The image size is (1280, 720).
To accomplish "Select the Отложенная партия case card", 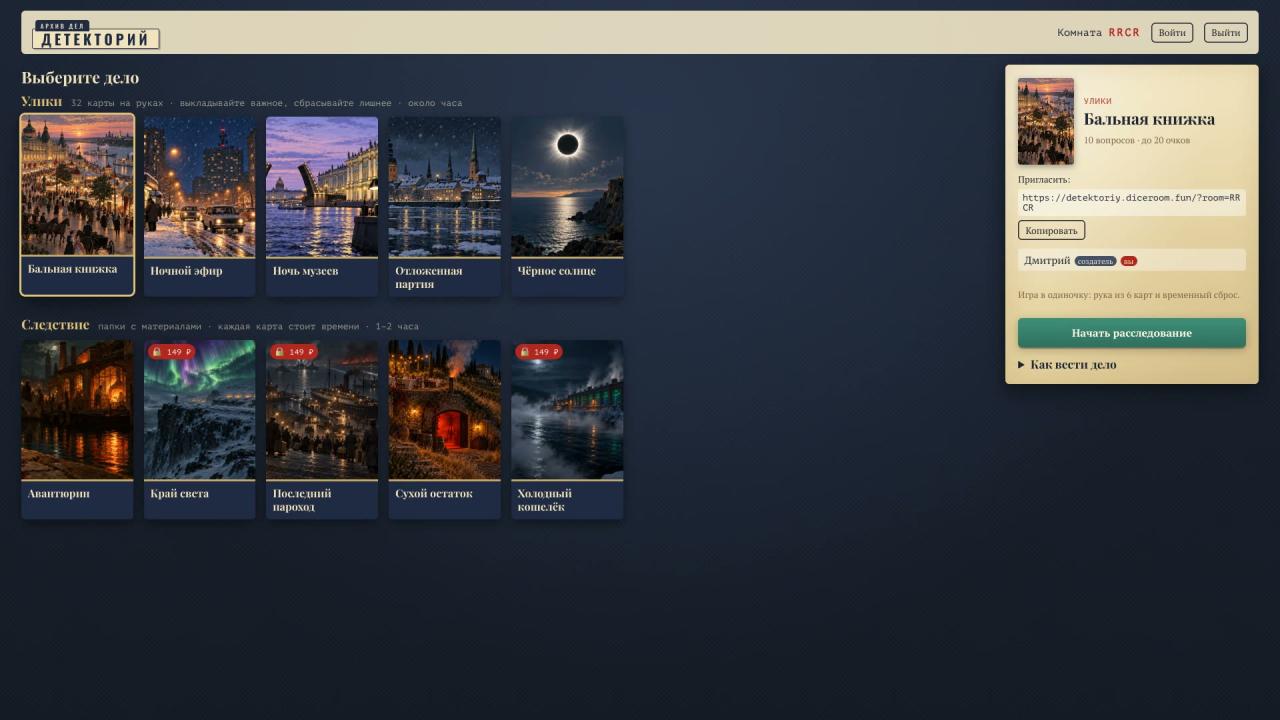I will click(445, 206).
